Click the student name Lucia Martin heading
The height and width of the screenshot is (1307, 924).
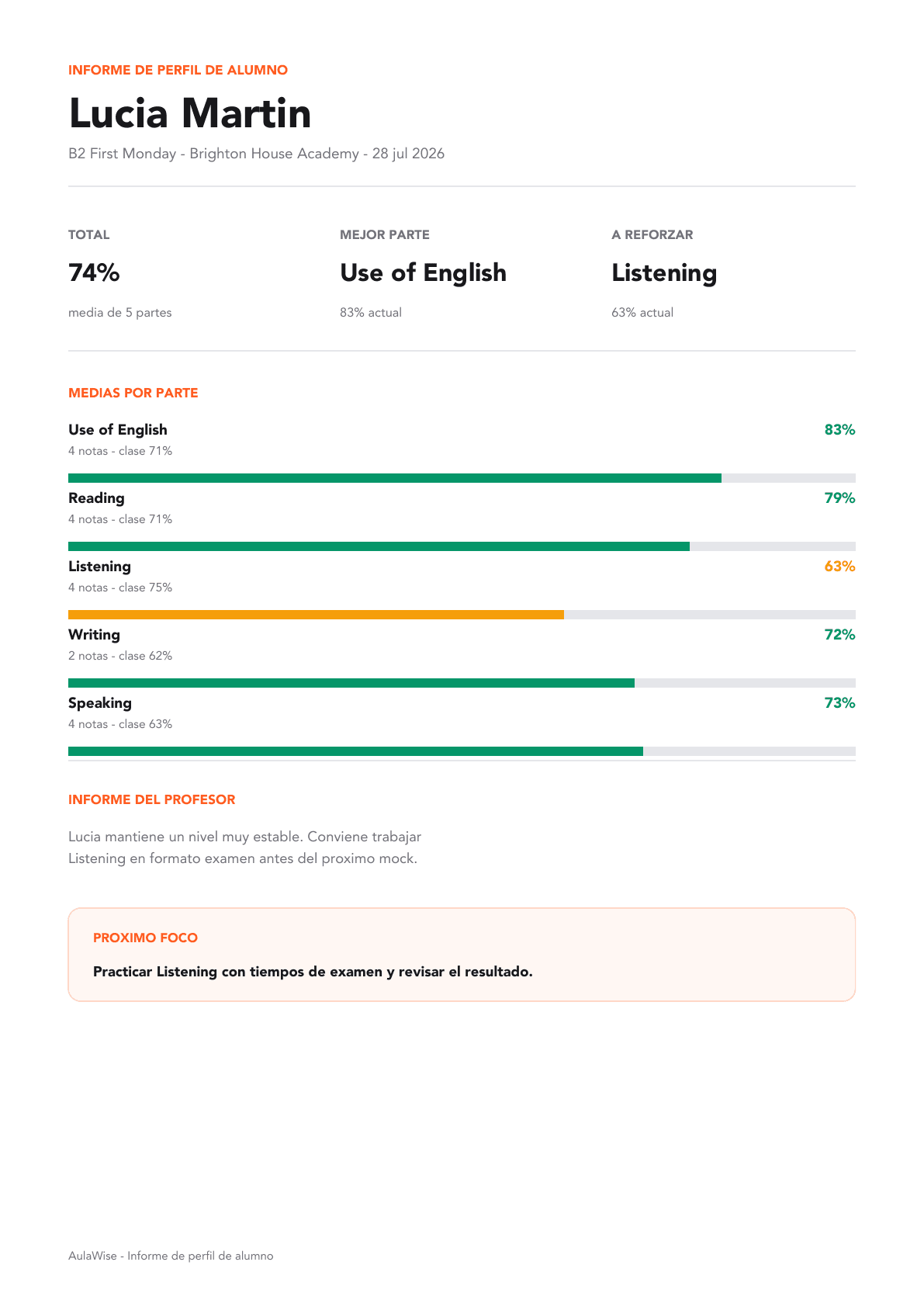(x=190, y=113)
